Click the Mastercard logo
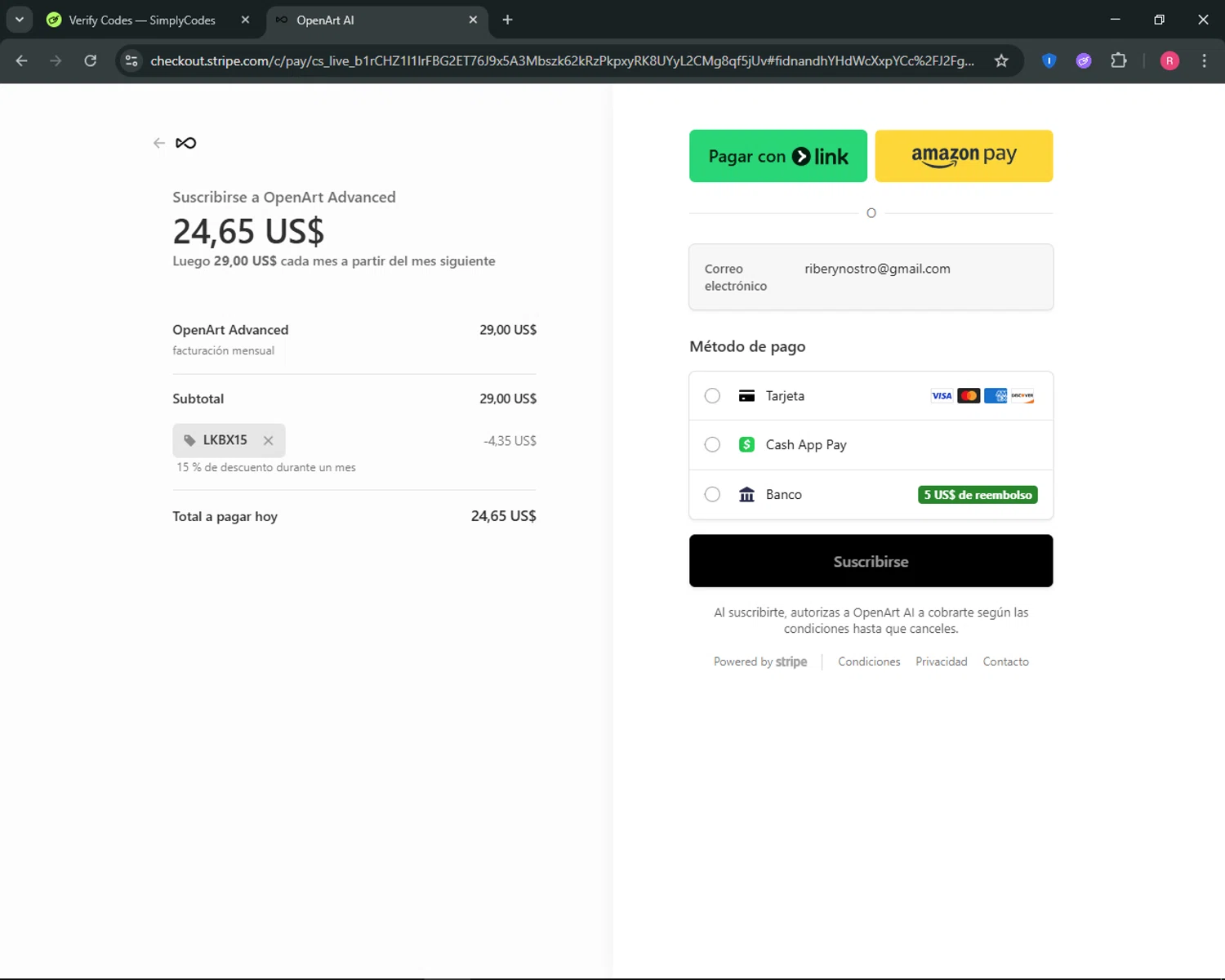This screenshot has height=980, width=1225. tap(969, 396)
